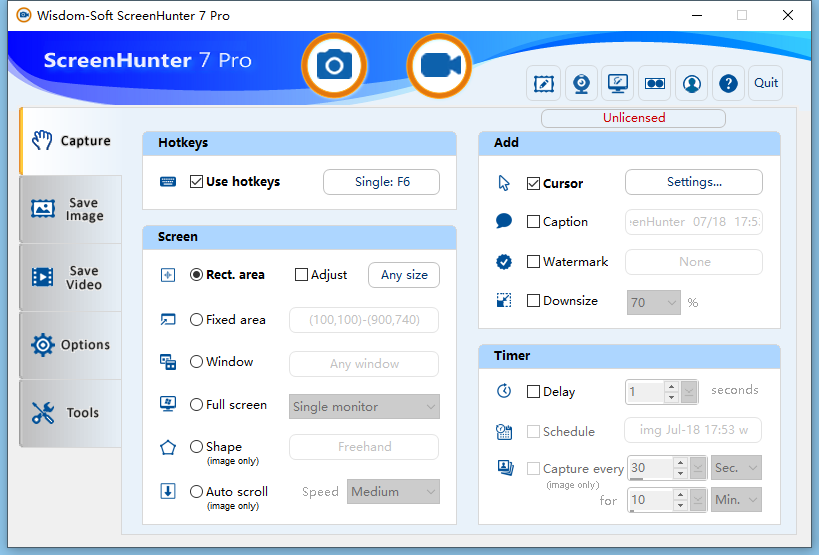
Task: Click the watermark None field
Action: 694,262
